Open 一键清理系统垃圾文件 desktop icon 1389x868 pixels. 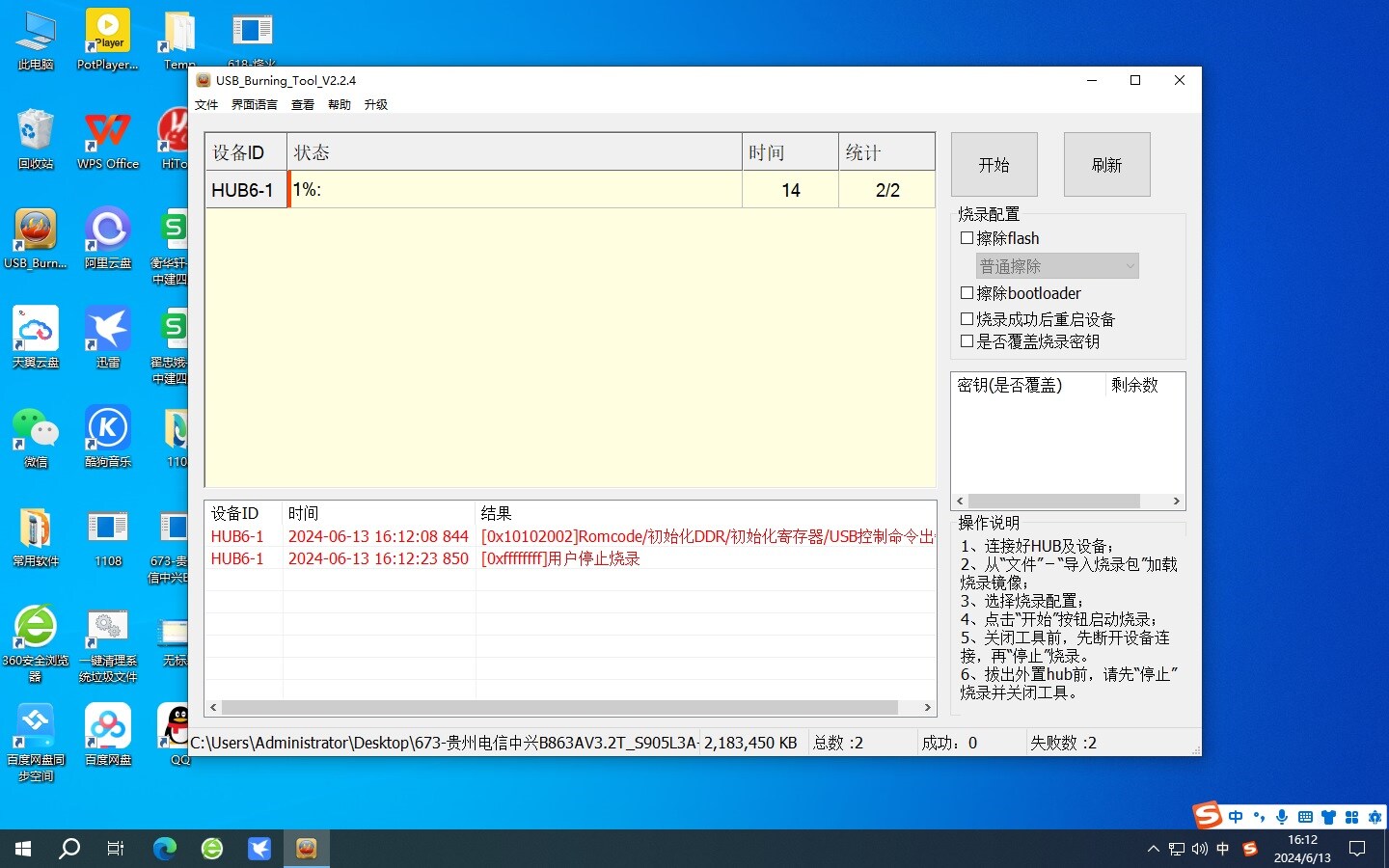pos(108,644)
